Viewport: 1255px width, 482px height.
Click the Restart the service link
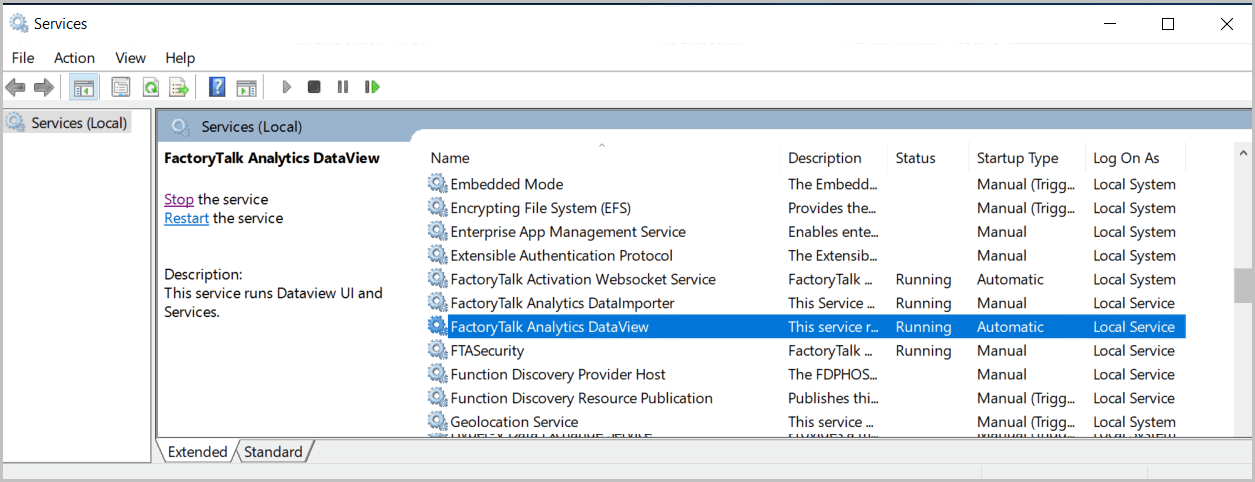(186, 218)
